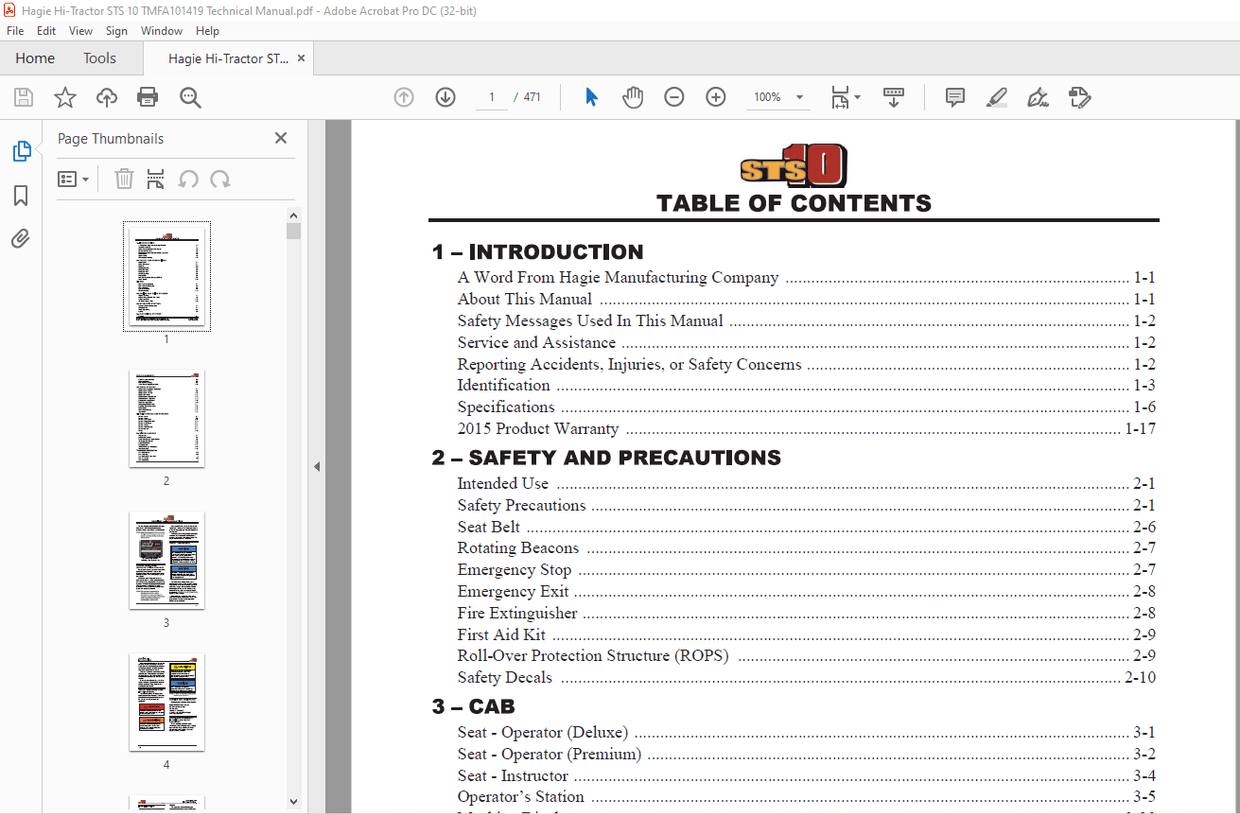Switch to the Tools tab
1240x814 pixels.
pyautogui.click(x=99, y=58)
